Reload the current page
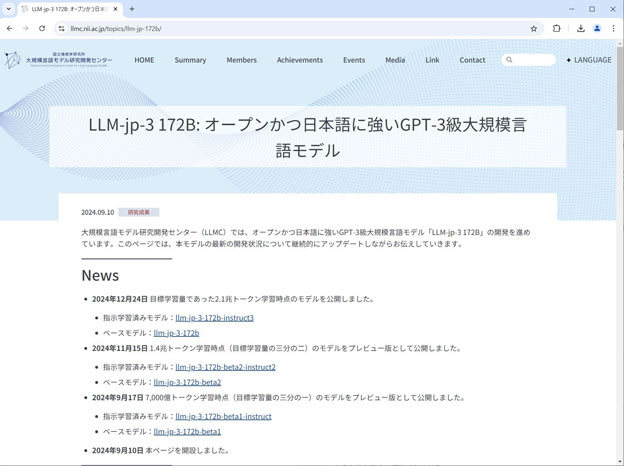Viewport: 624px width, 466px height. (42, 29)
